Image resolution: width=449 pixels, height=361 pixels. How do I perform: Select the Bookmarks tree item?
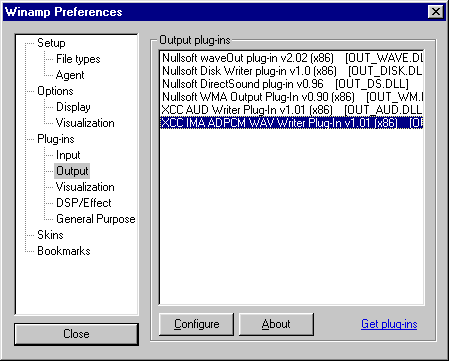point(64,251)
